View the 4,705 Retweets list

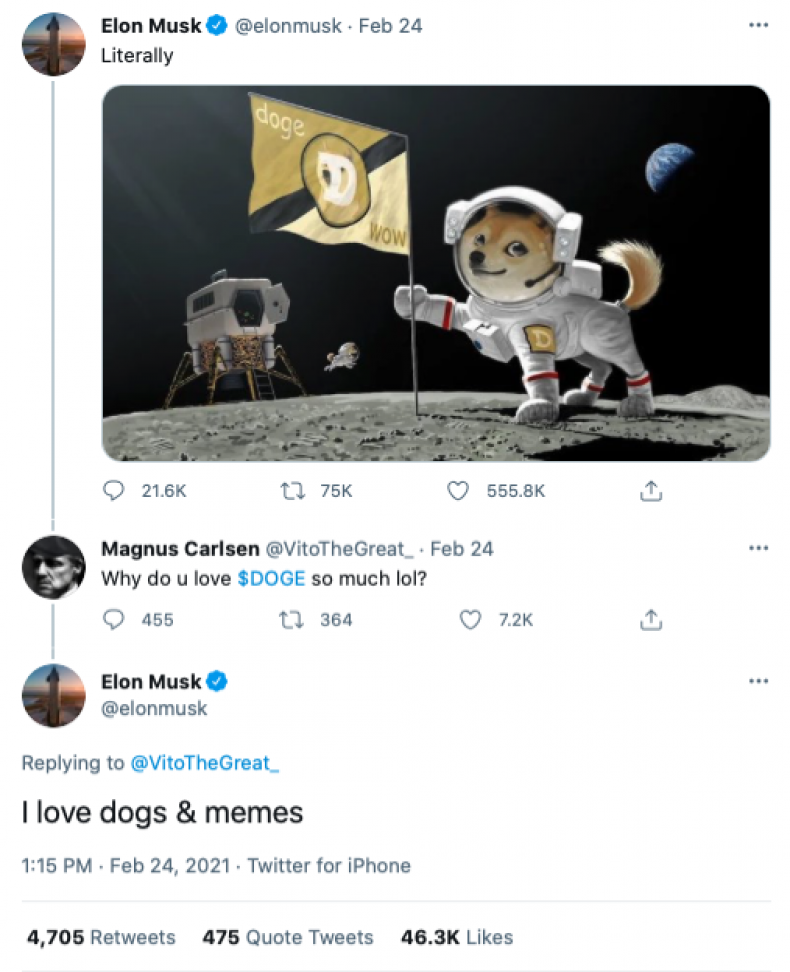(x=101, y=937)
